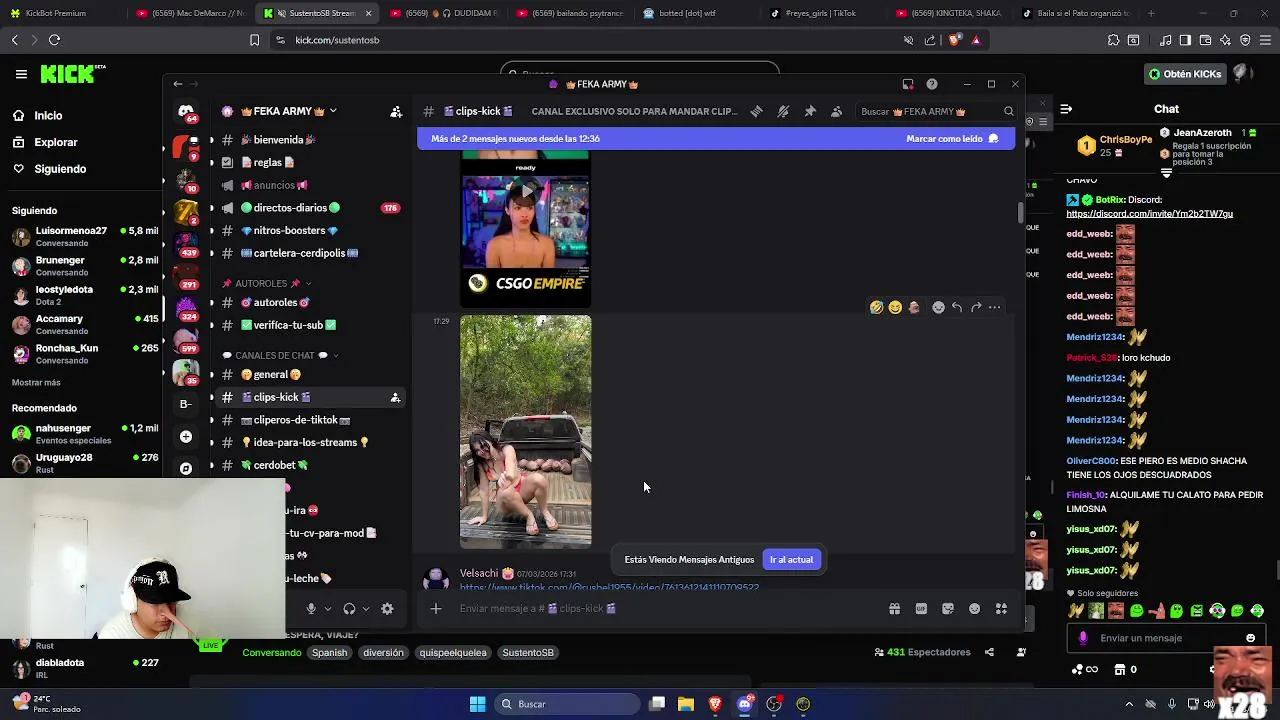Viewport: 1280px width, 720px height.
Task: Open idea-para-los-streams channel
Action: click(x=310, y=442)
